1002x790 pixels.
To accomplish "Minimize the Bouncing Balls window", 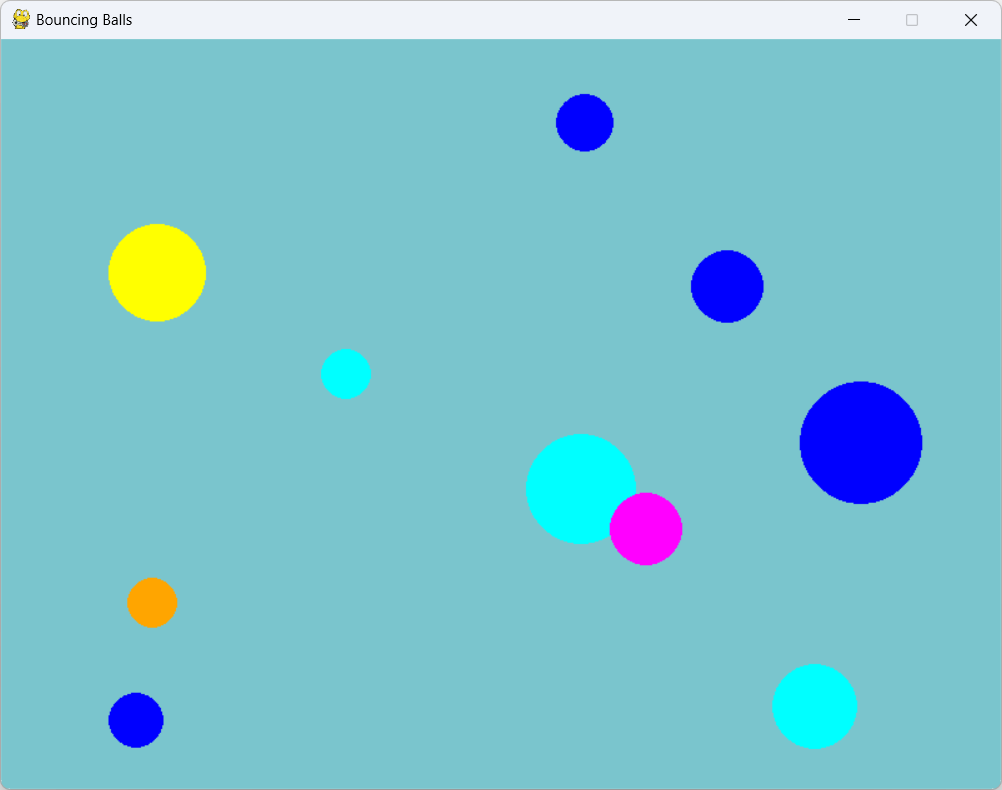I will 854,20.
